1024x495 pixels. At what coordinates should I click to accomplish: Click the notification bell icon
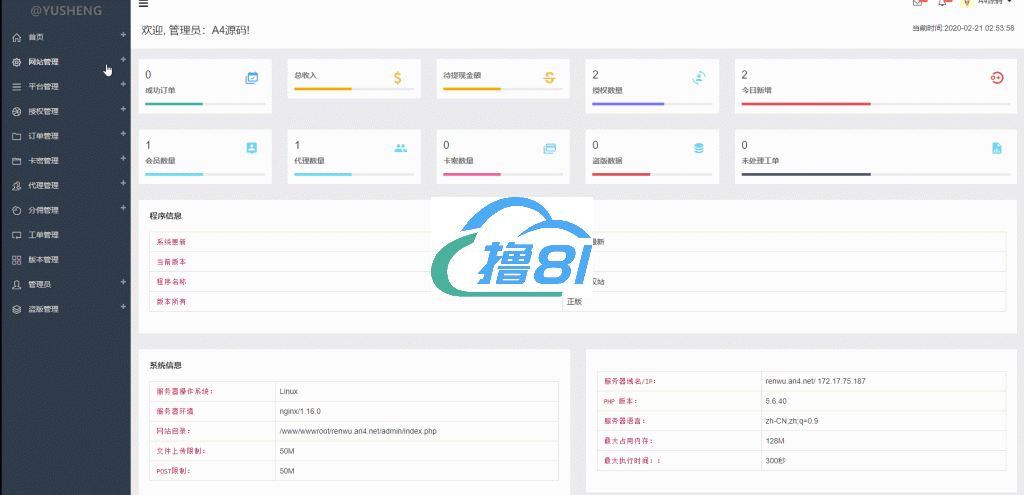click(942, 3)
